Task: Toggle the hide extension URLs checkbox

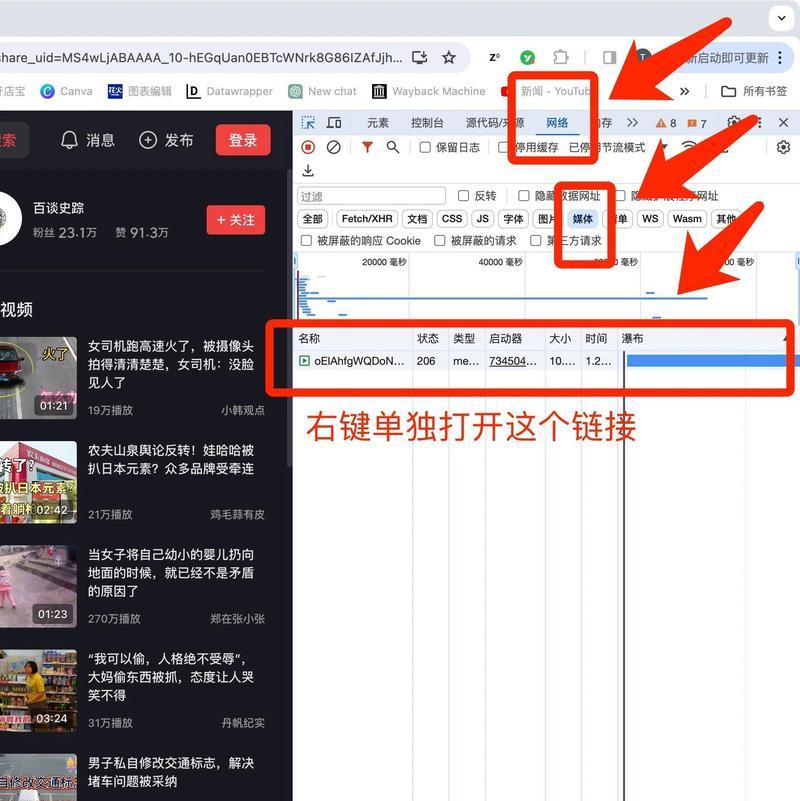Action: point(620,196)
